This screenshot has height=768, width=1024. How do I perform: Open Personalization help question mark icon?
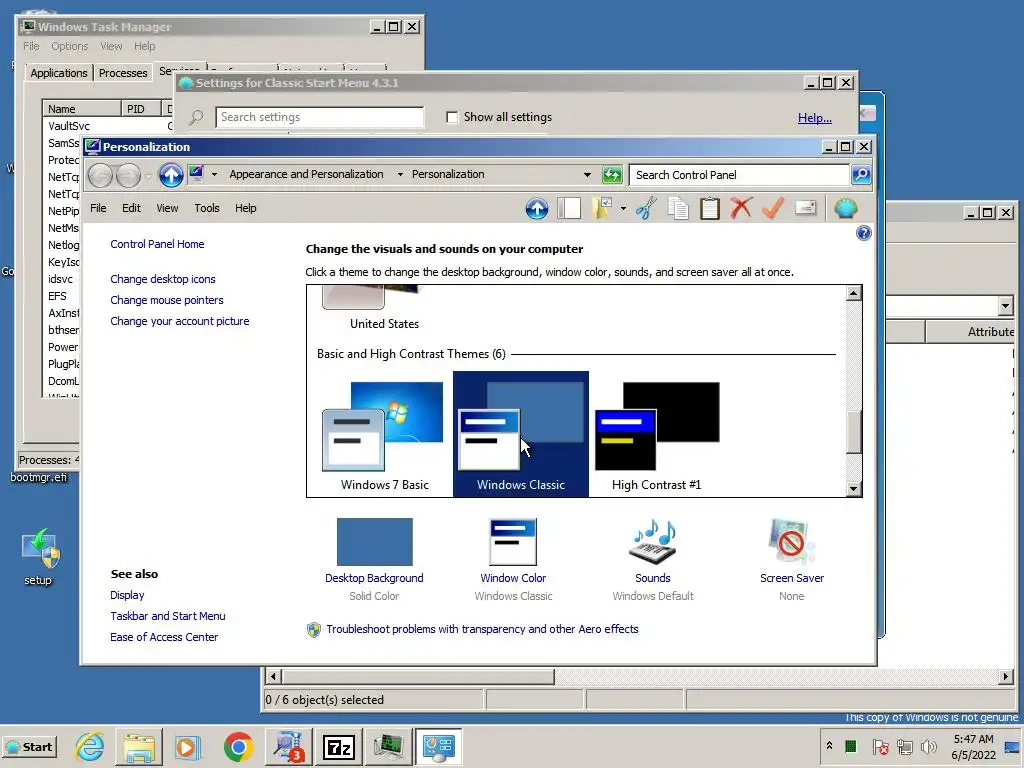863,233
